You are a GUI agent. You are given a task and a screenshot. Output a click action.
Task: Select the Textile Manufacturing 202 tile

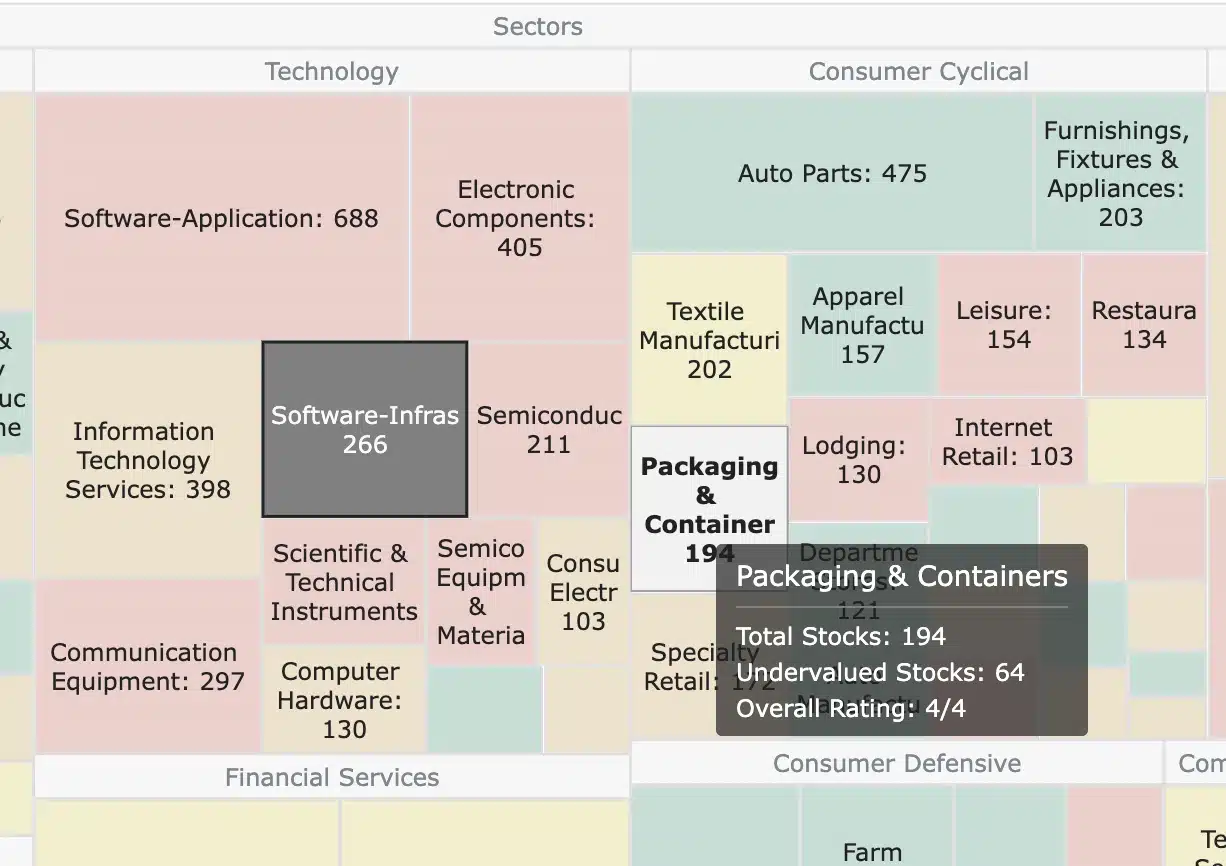pos(709,340)
